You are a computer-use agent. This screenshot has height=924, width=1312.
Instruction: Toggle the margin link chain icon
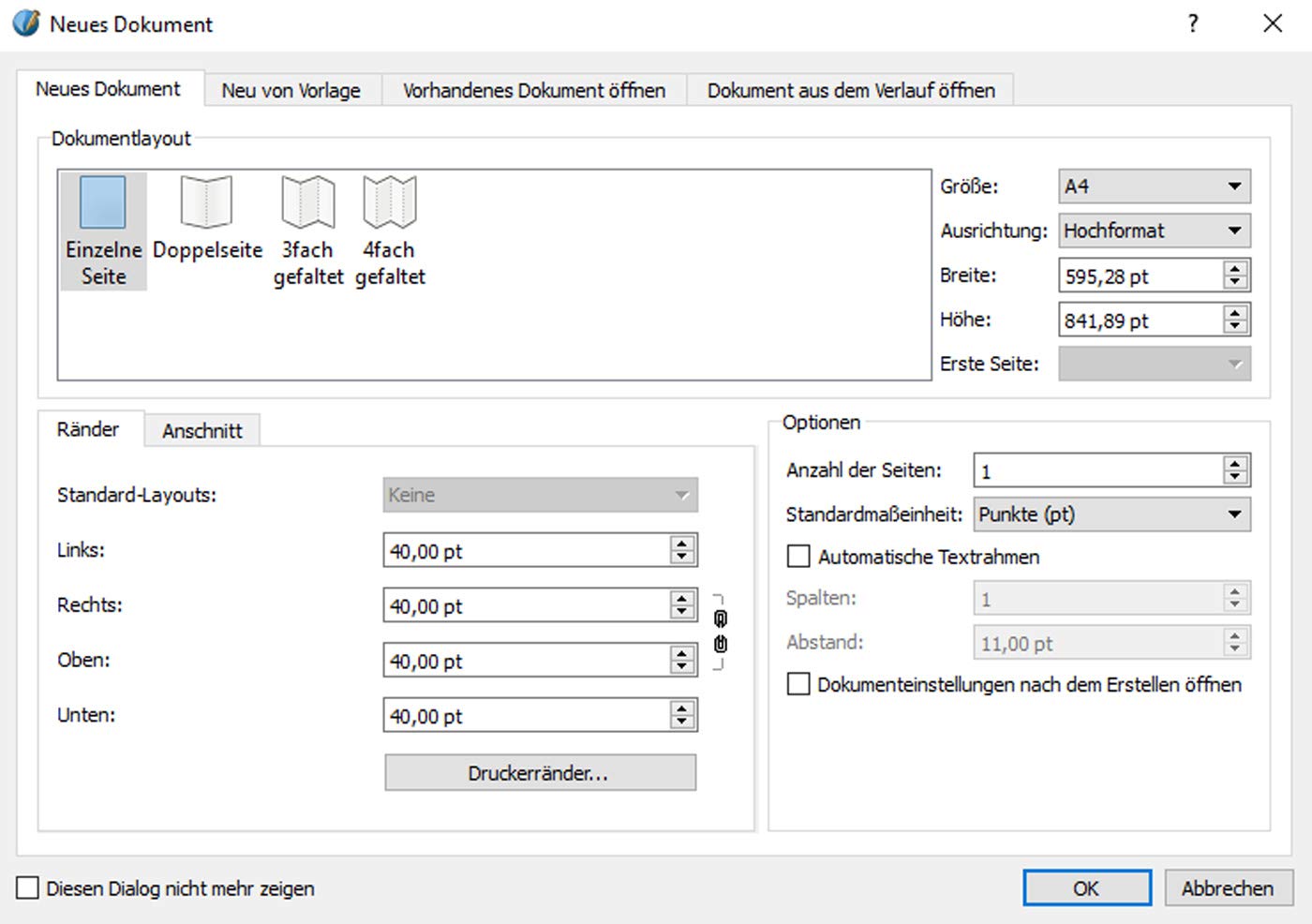(720, 632)
